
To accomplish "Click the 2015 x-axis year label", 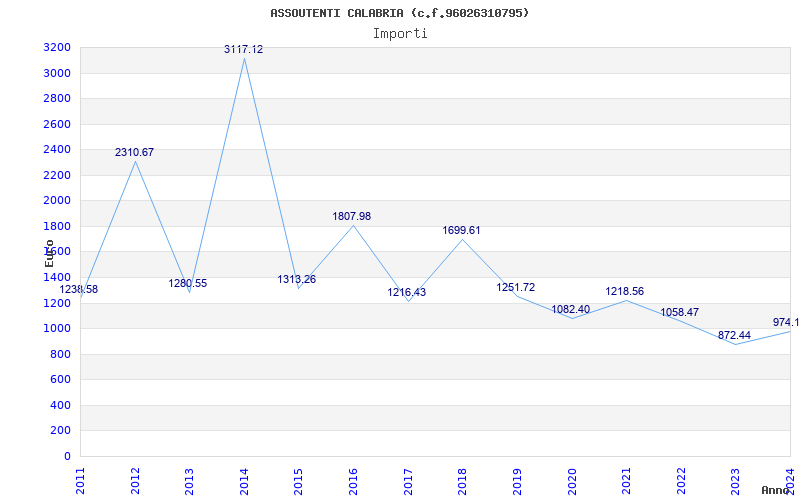I will point(298,481).
